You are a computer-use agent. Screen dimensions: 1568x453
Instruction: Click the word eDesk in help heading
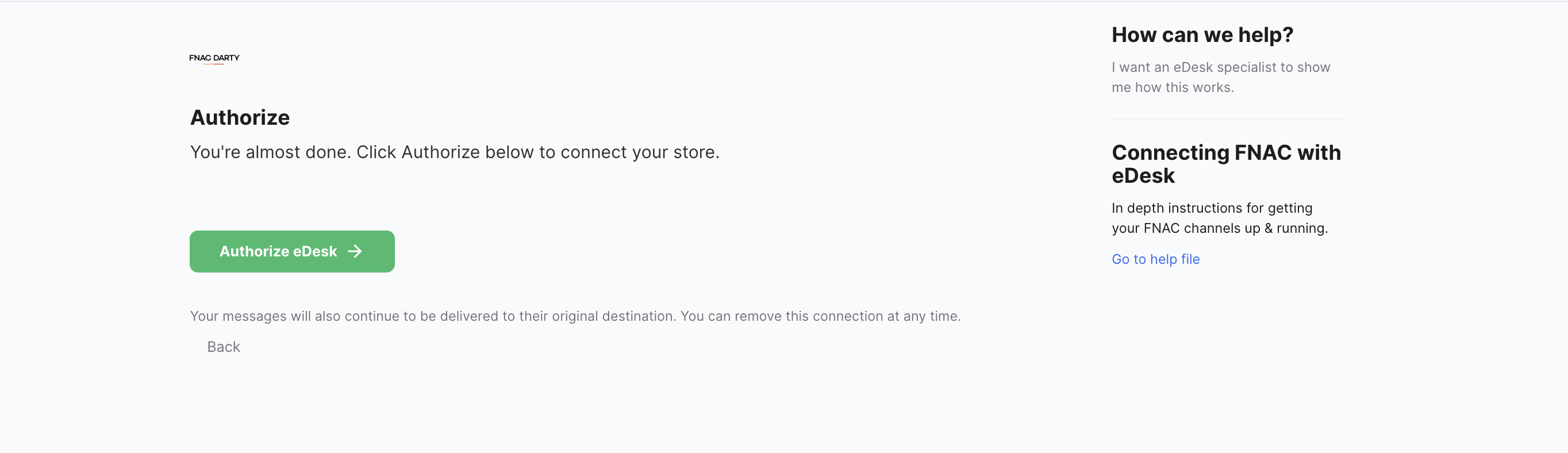pos(1143,176)
